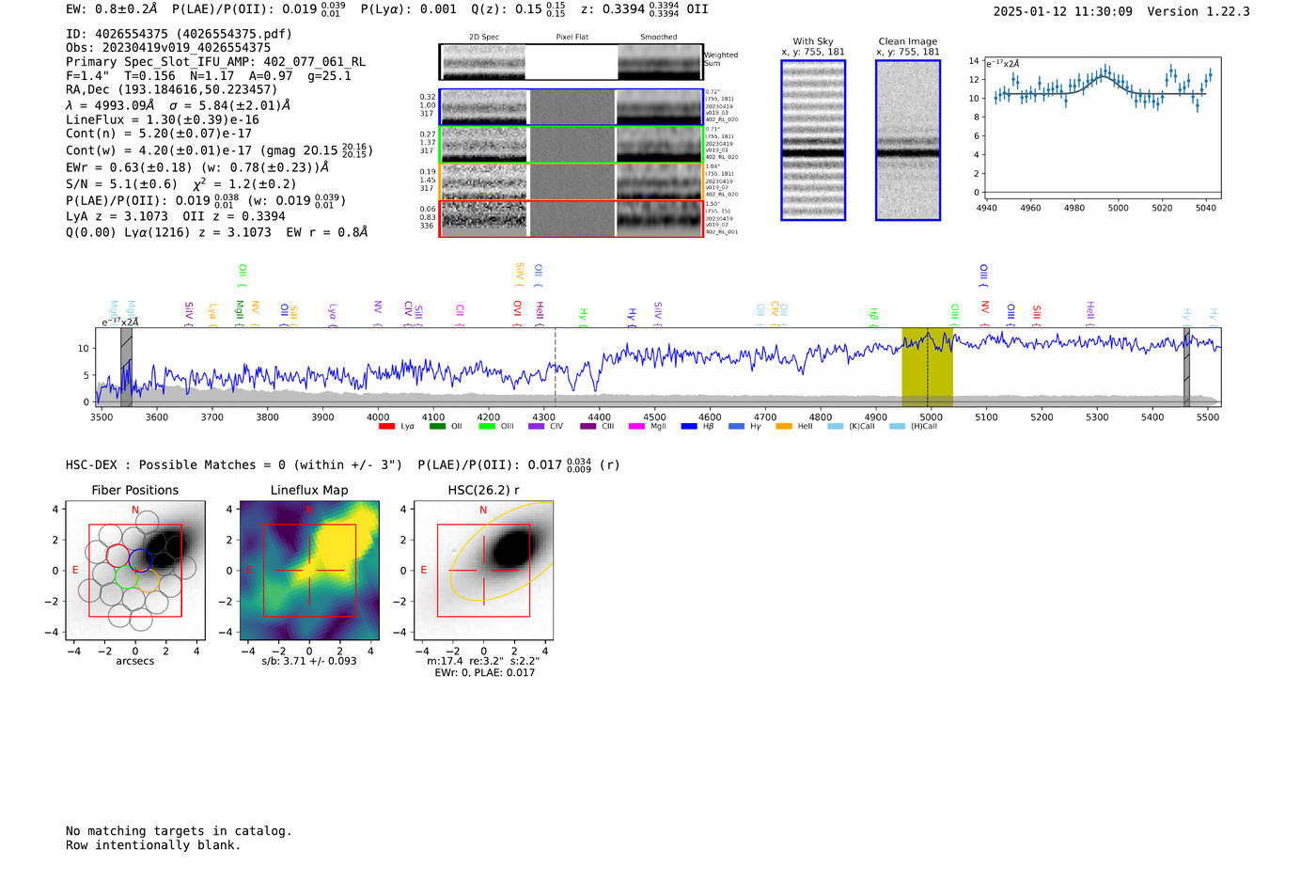Click the S/N = 5.1(±0.6) text
1316x896 pixels.
click(121, 184)
